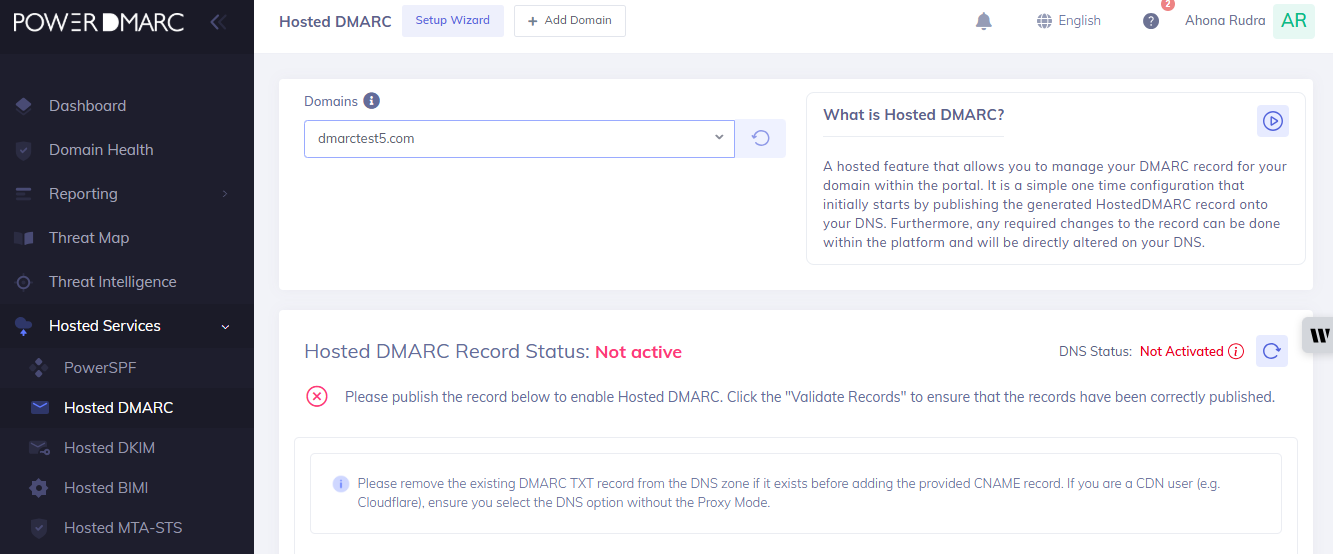
Task: Click the globe language icon
Action: pyautogui.click(x=1045, y=21)
